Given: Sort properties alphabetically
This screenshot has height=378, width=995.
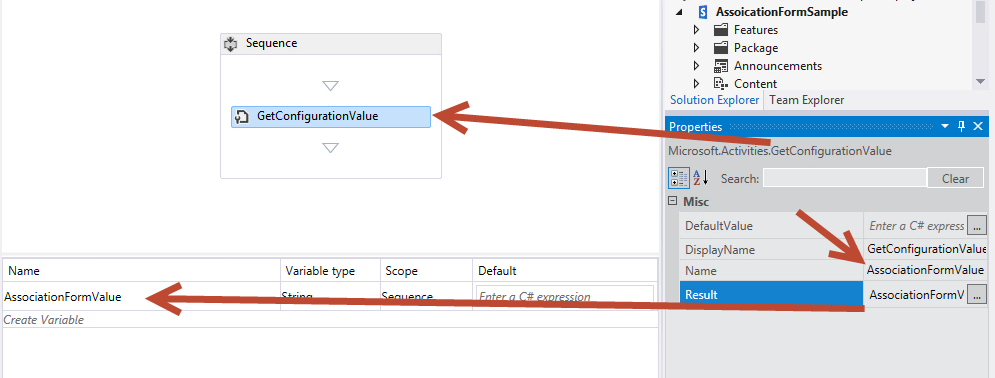Looking at the screenshot, I should (700, 178).
